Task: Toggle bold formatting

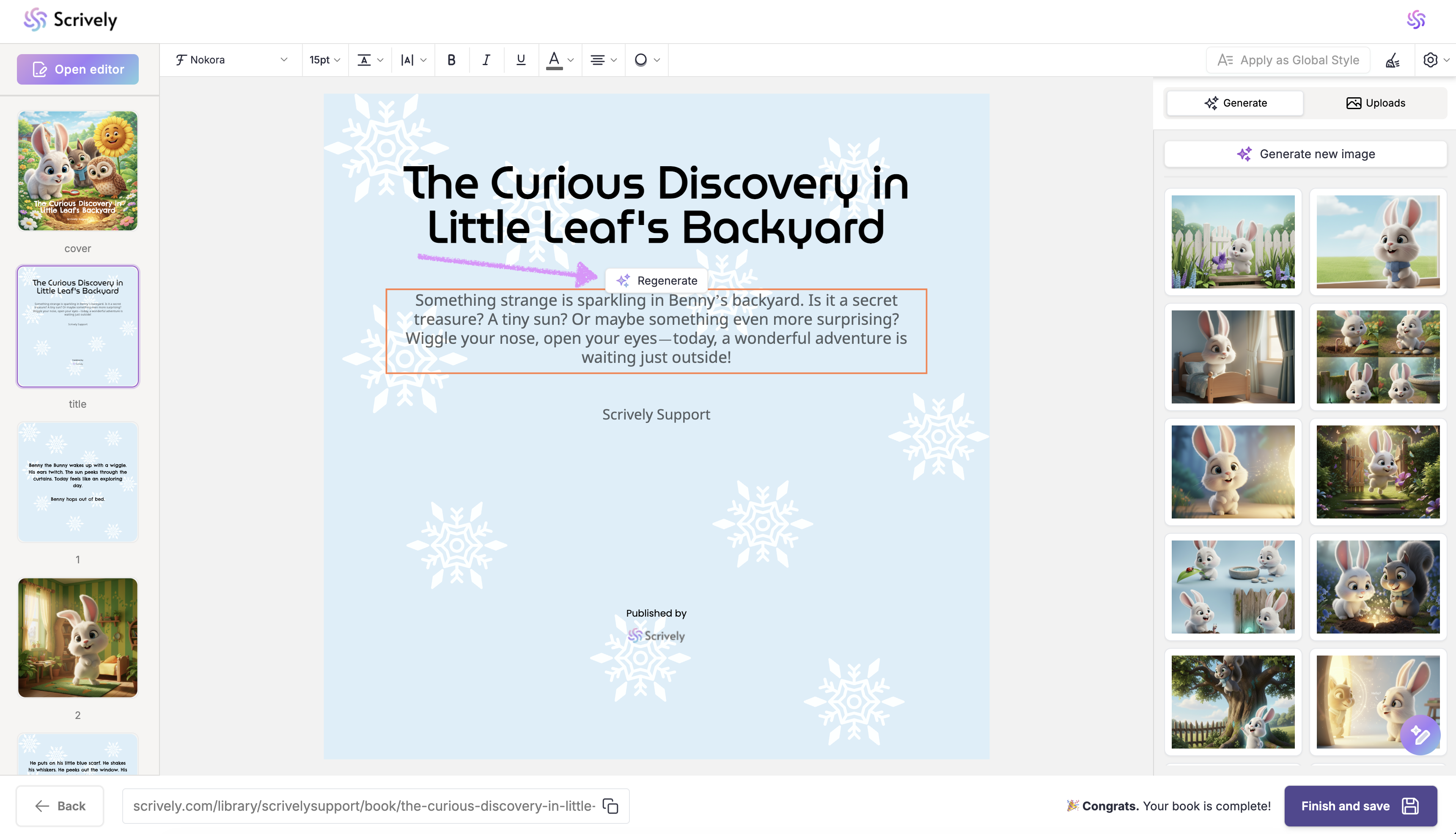Action: (451, 60)
